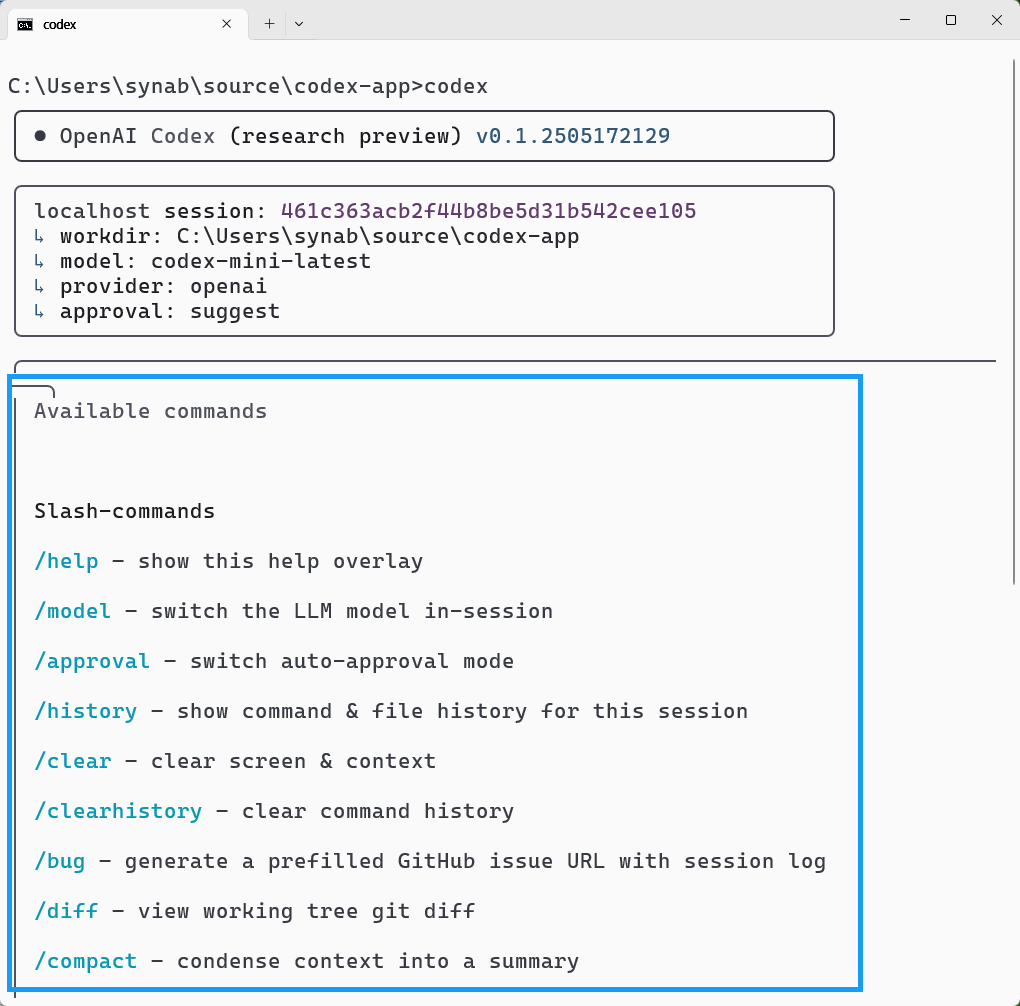Close the terminal window
This screenshot has width=1020, height=1006.
(996, 20)
